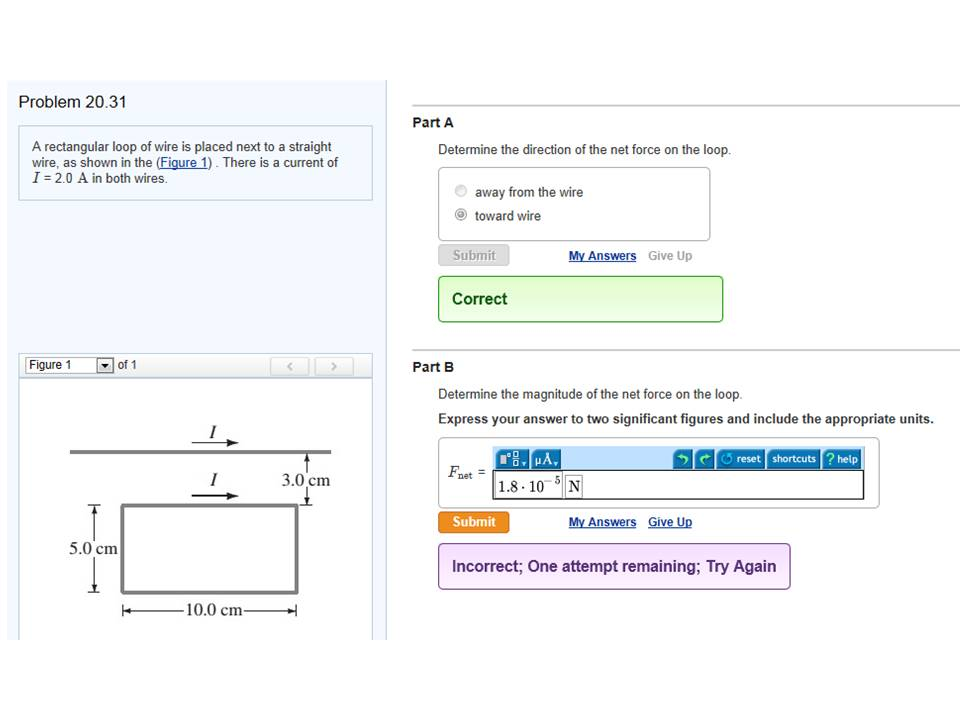Click the μÅ units icon in the answer box
960x720 pixels.
point(543,459)
